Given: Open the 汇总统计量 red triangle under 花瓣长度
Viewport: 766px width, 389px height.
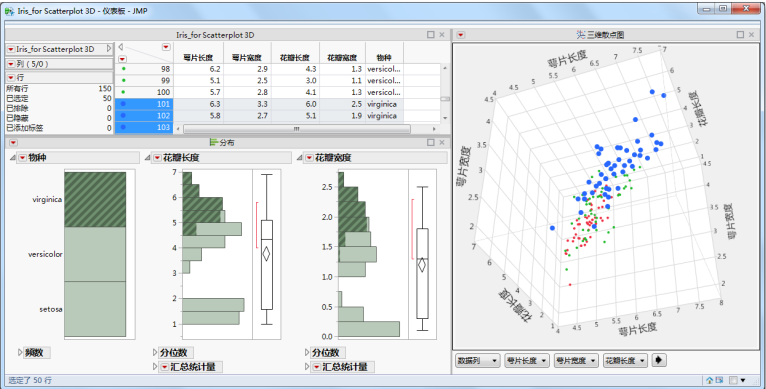Looking at the screenshot, I should (x=165, y=367).
